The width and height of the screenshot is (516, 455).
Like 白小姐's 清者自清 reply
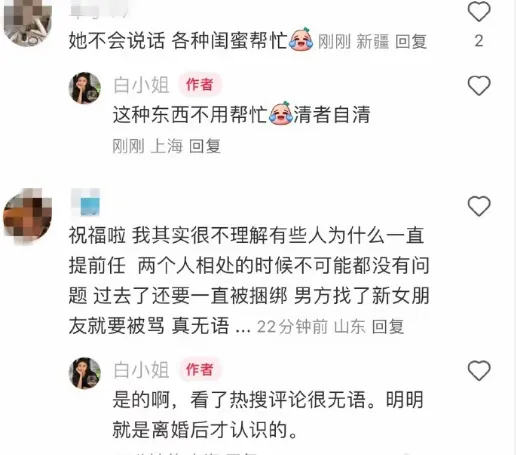coord(479,86)
